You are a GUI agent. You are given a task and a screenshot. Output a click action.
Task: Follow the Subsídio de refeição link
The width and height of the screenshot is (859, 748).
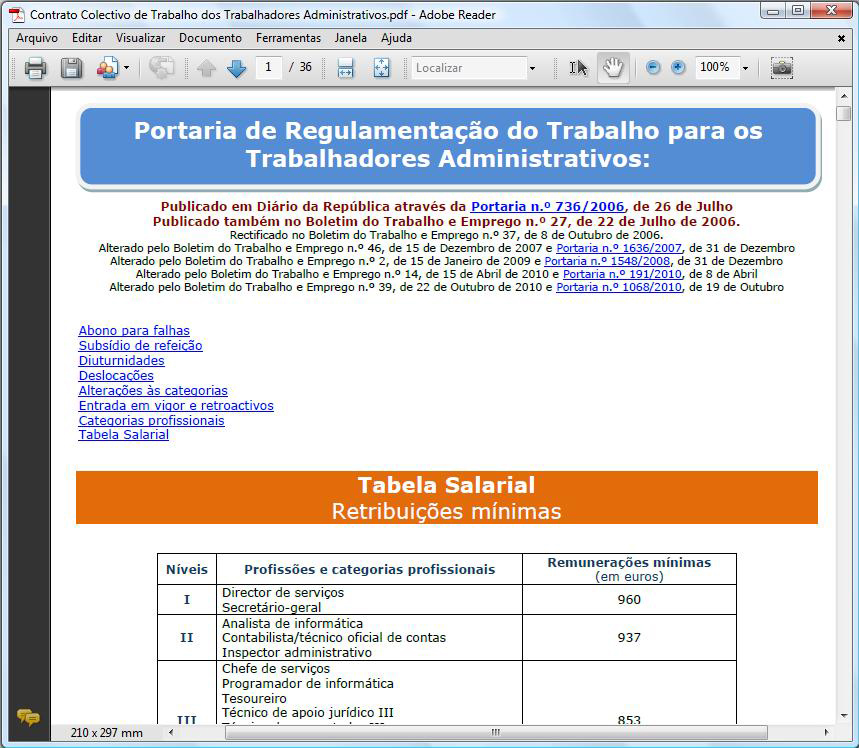point(140,346)
